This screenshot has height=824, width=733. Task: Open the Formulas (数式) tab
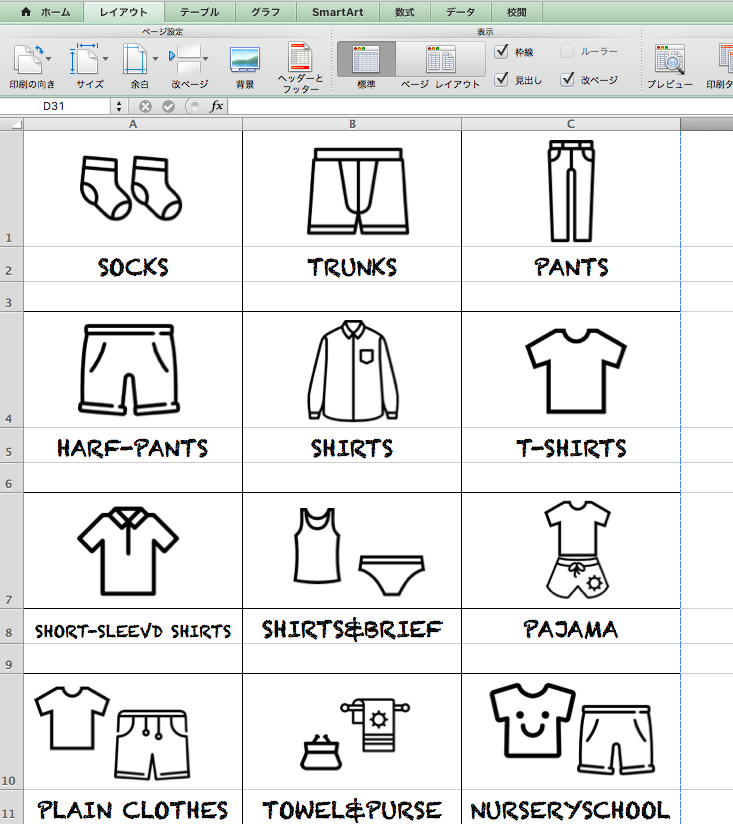tap(404, 12)
